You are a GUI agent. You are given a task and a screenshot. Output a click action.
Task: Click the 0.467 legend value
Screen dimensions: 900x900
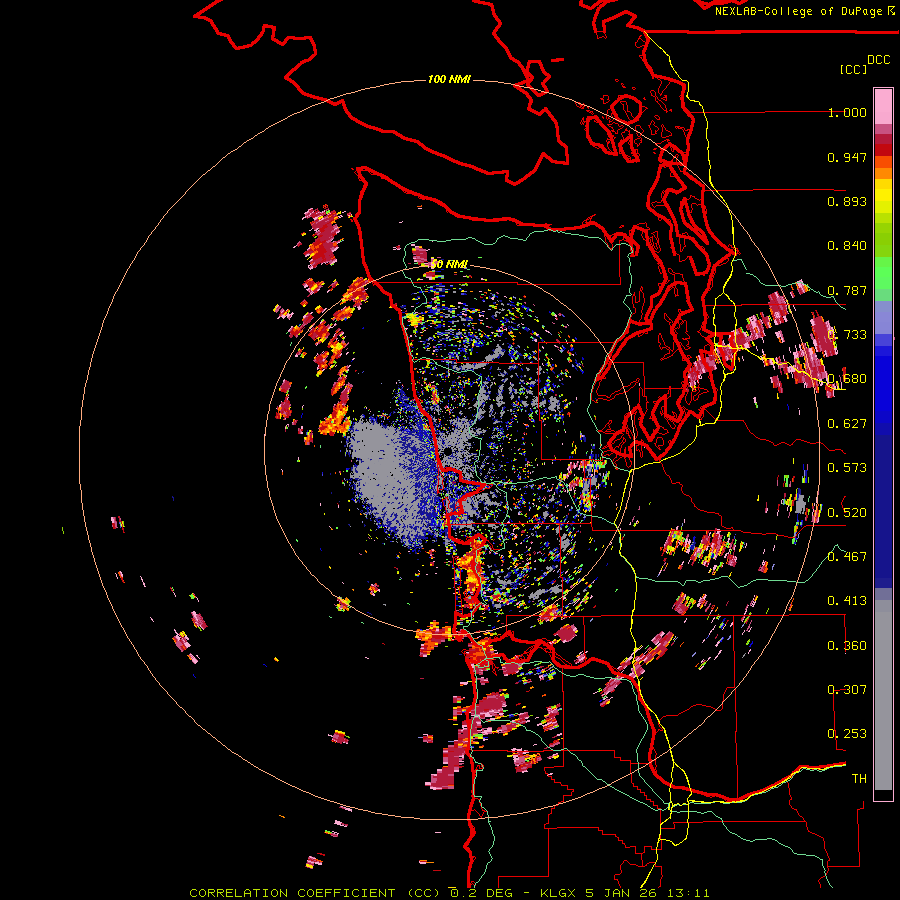click(847, 557)
